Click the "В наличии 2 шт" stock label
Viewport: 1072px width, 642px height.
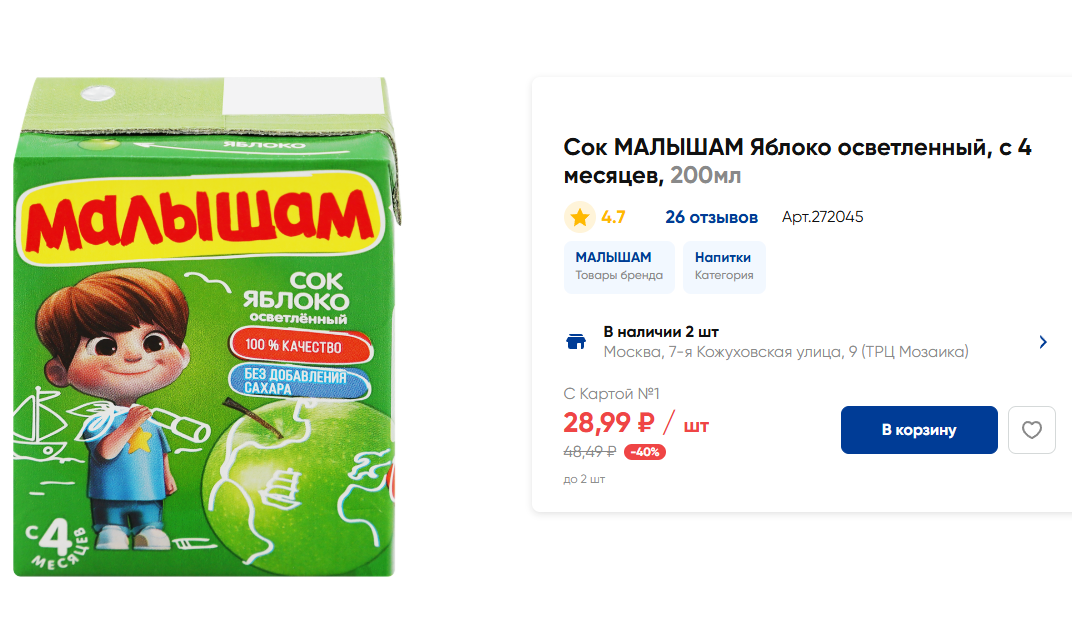click(660, 332)
